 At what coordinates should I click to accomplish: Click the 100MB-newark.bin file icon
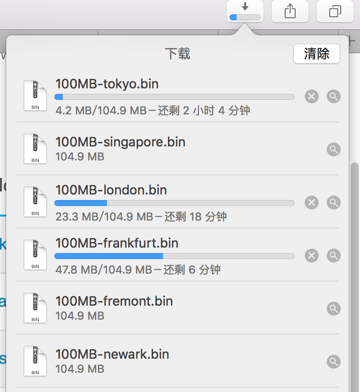tap(35, 361)
